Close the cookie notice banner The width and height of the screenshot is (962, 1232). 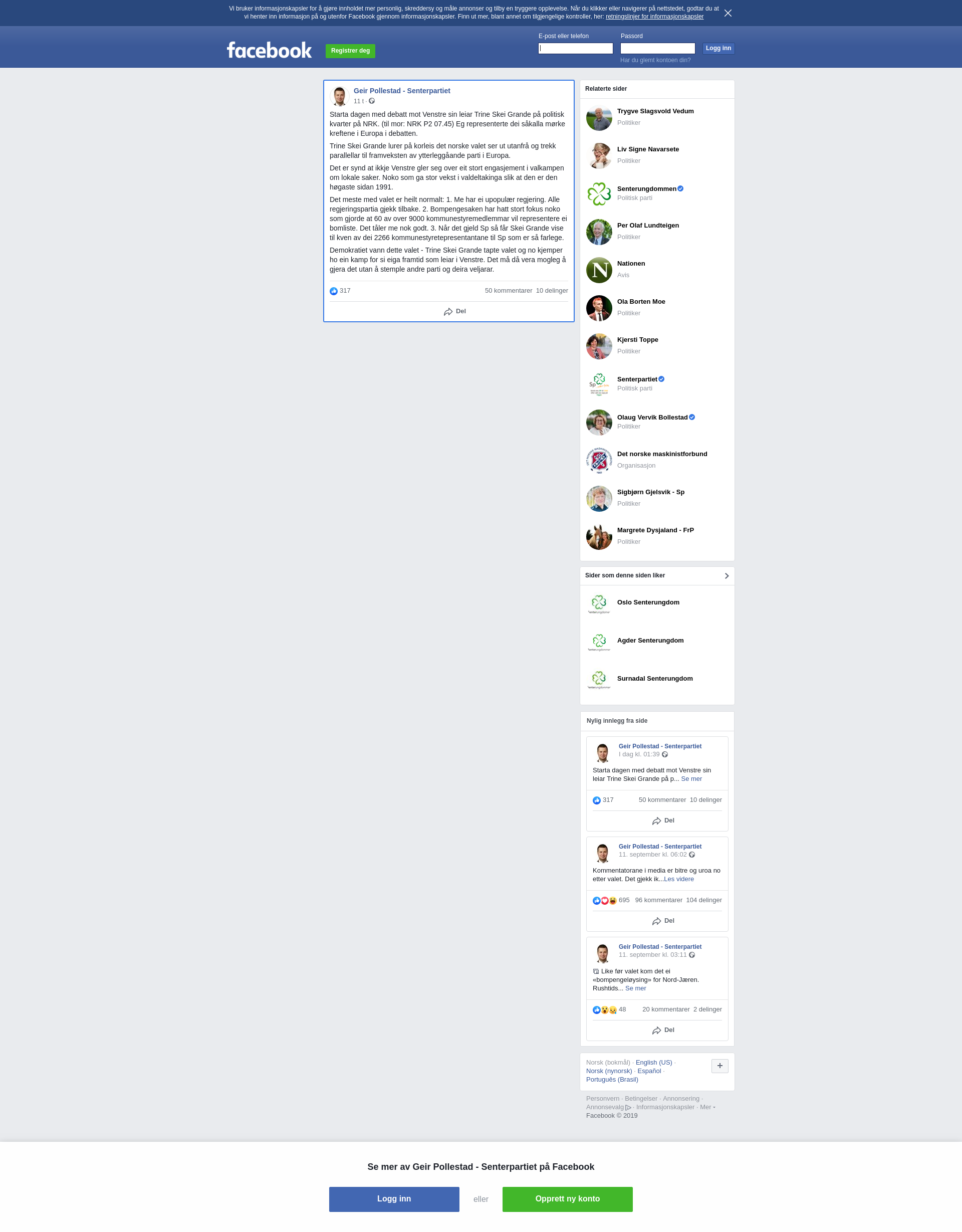coord(728,13)
